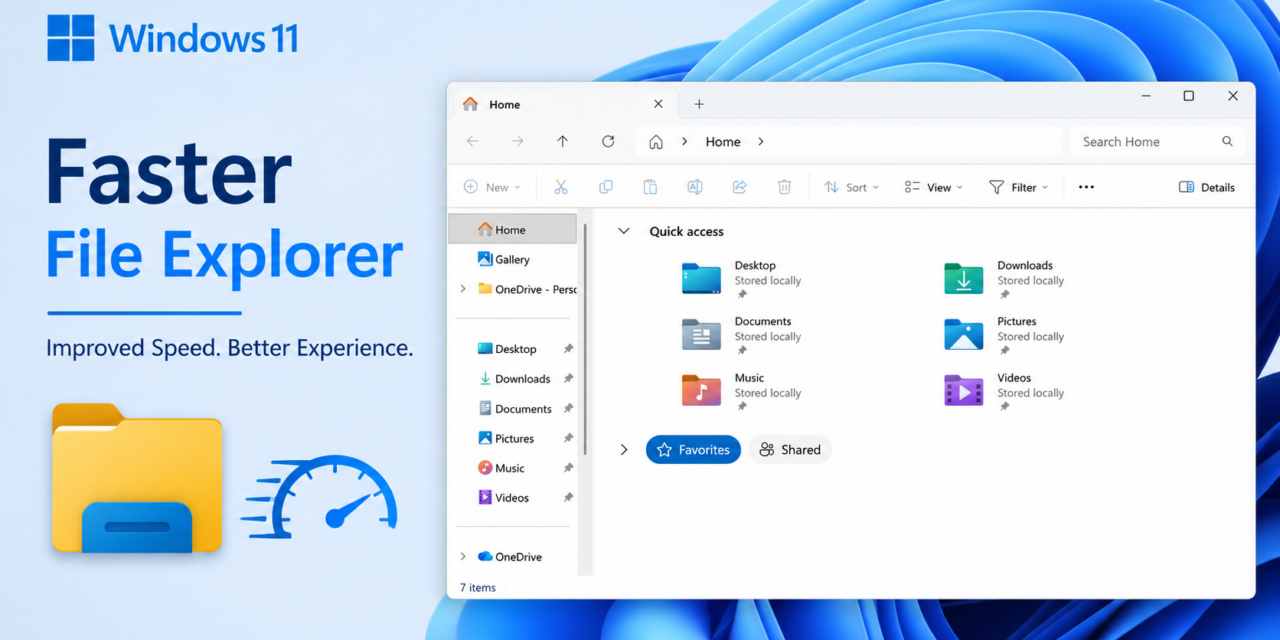This screenshot has height=640, width=1280.
Task: Expand OneDrive - Personal in sidebar
Action: 463,289
